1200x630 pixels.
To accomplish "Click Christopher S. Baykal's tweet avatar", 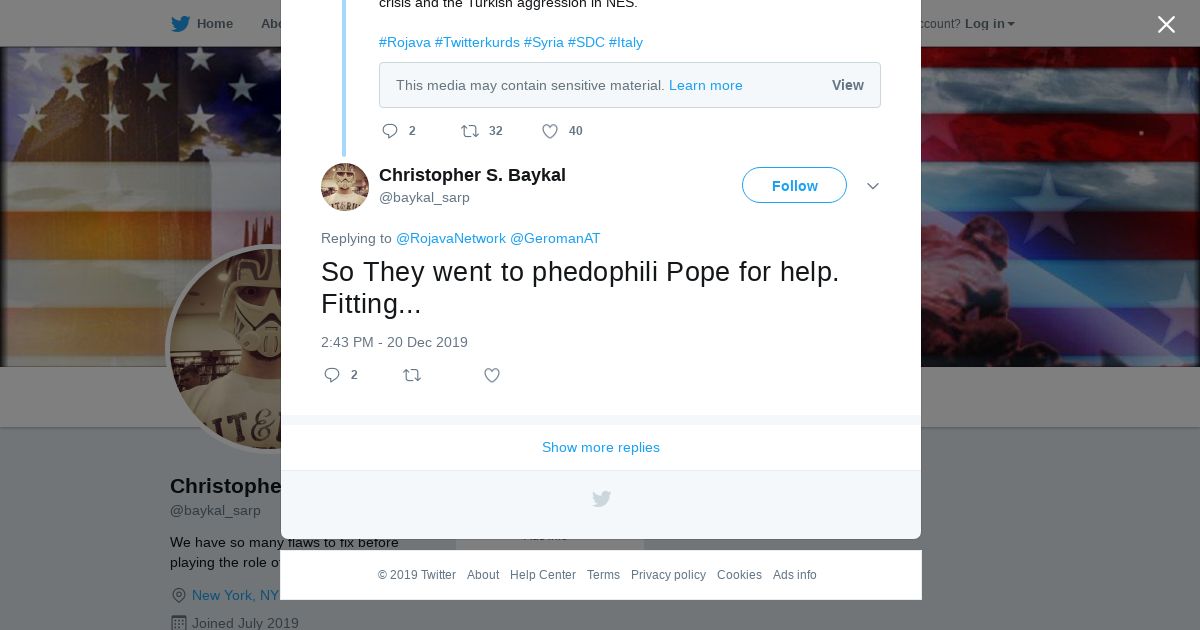I will [345, 187].
